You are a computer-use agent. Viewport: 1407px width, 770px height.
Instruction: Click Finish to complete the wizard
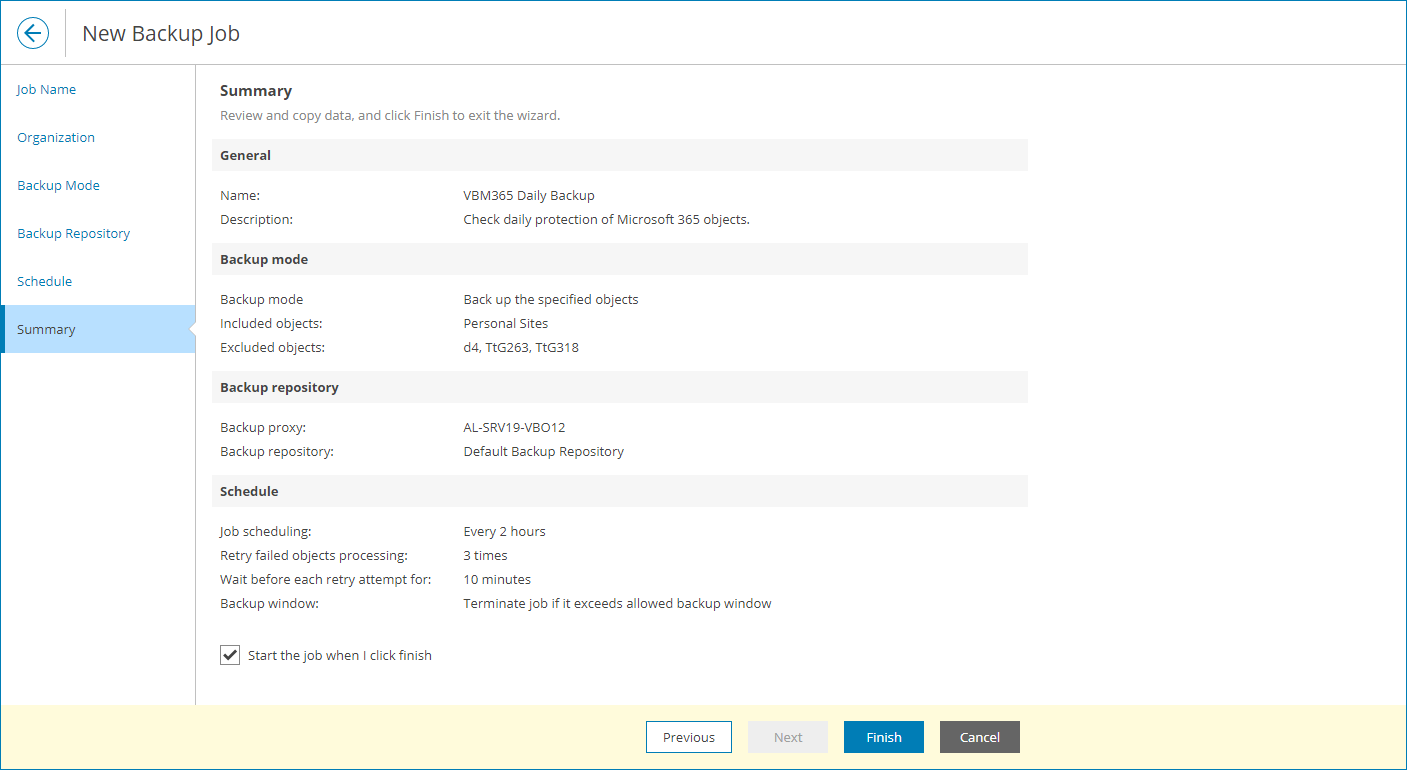(883, 737)
